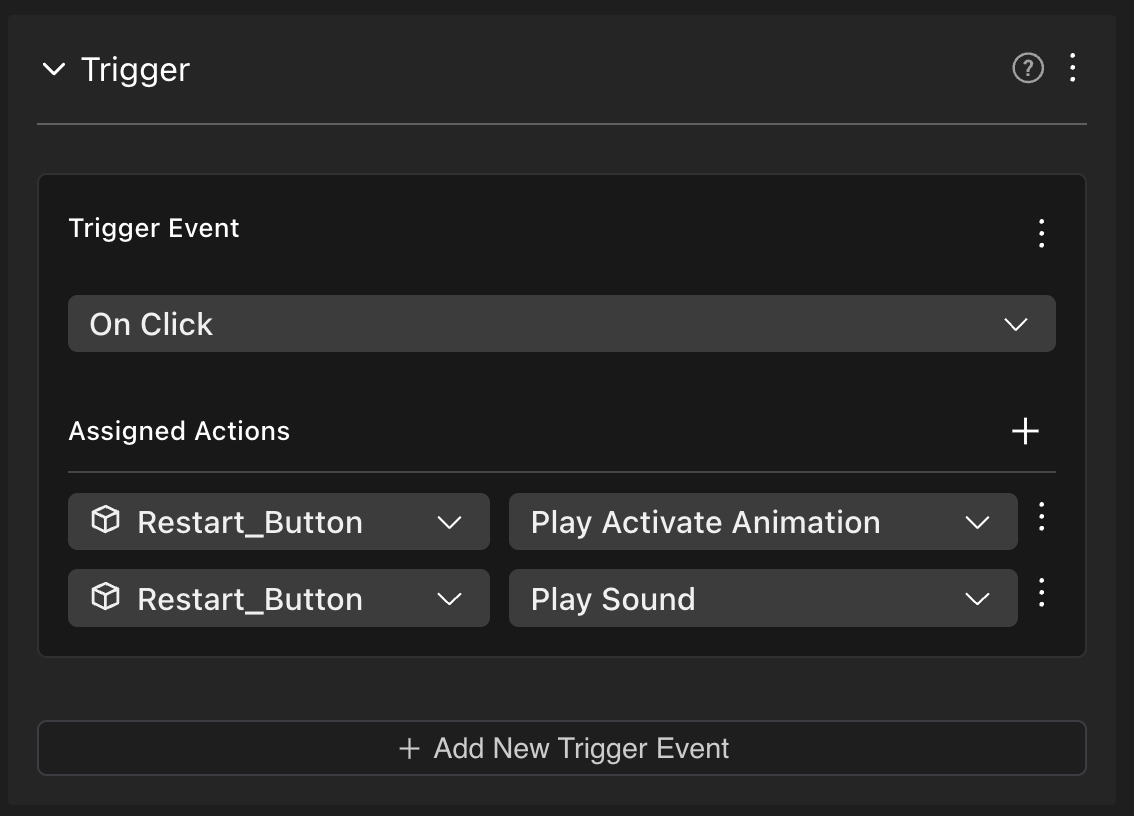
Task: Open the Trigger Event three-dot options
Action: point(1041,233)
